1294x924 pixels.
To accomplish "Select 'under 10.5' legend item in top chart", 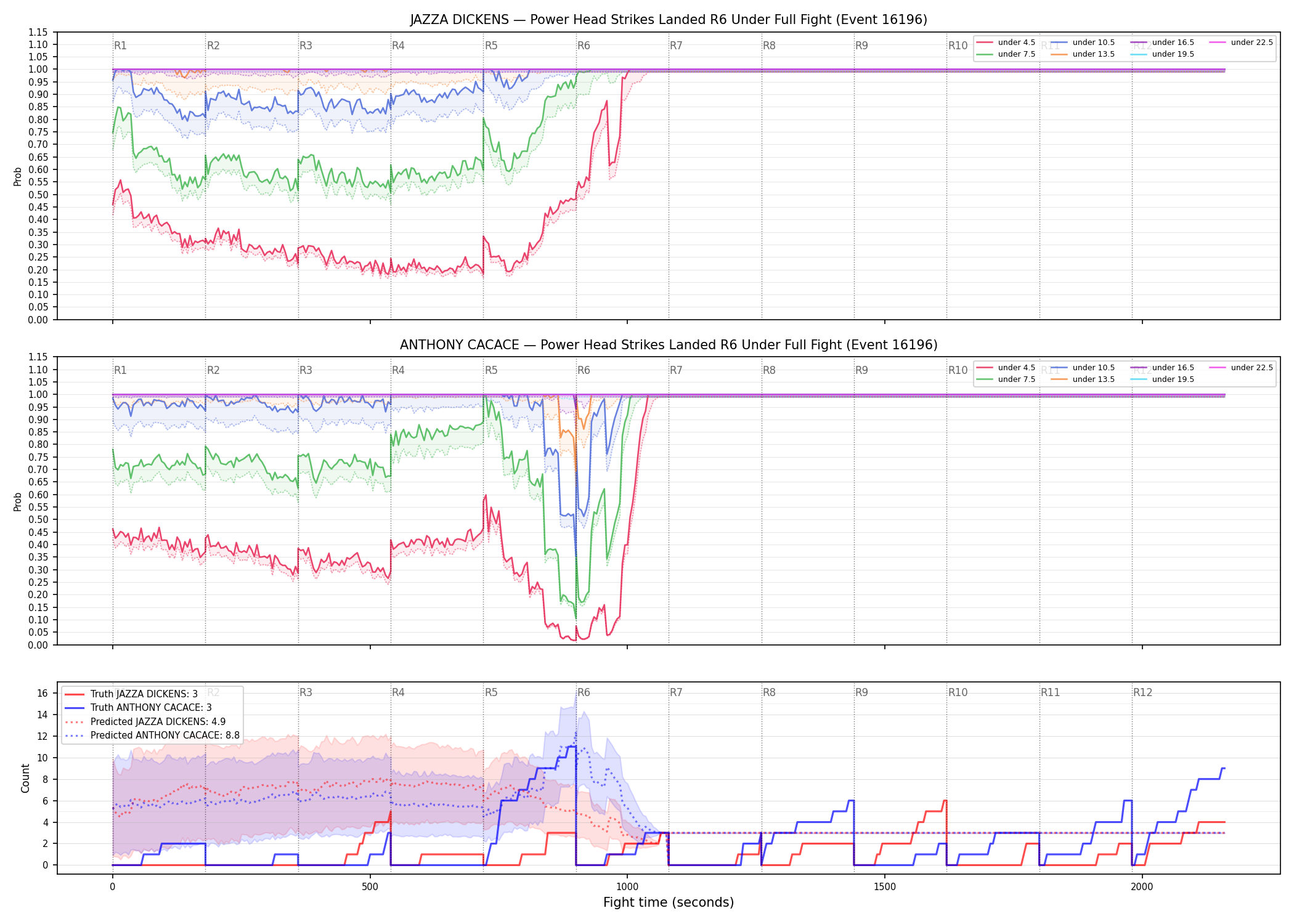I will click(1083, 43).
